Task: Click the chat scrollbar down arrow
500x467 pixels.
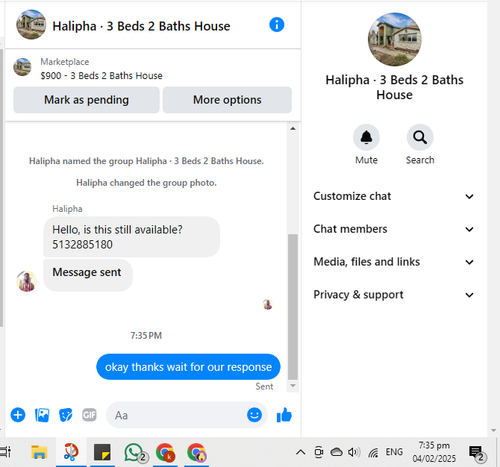Action: coord(293,386)
